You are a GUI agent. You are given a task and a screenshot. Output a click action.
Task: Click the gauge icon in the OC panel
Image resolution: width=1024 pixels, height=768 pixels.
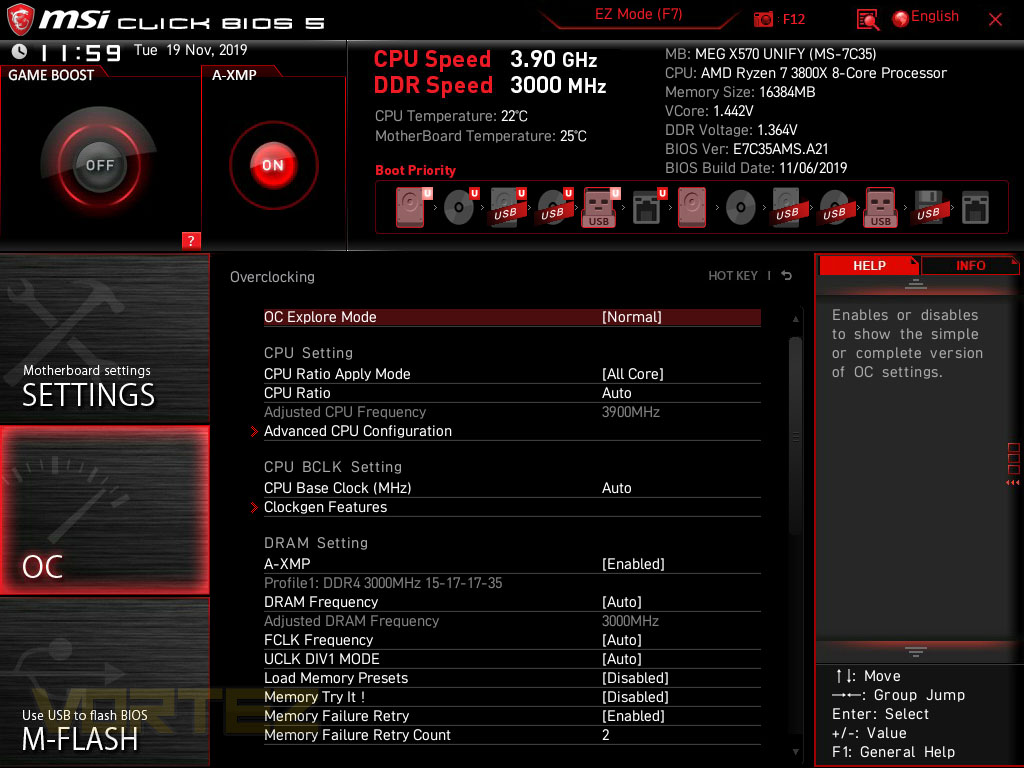coord(65,500)
